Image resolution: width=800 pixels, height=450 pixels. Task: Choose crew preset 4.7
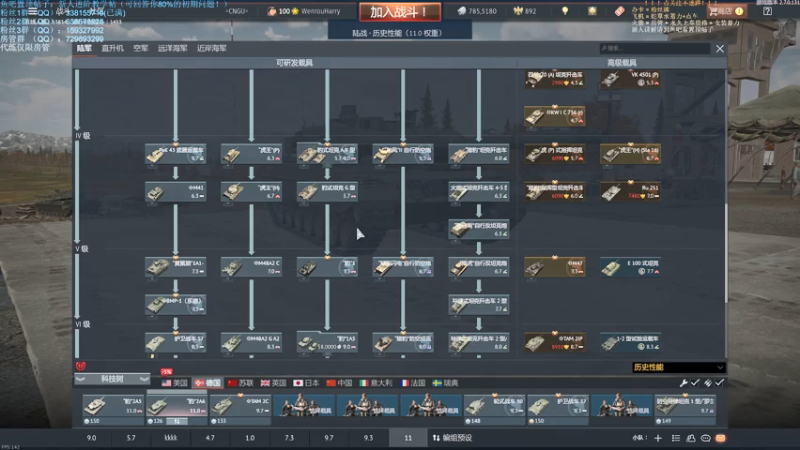click(210, 438)
